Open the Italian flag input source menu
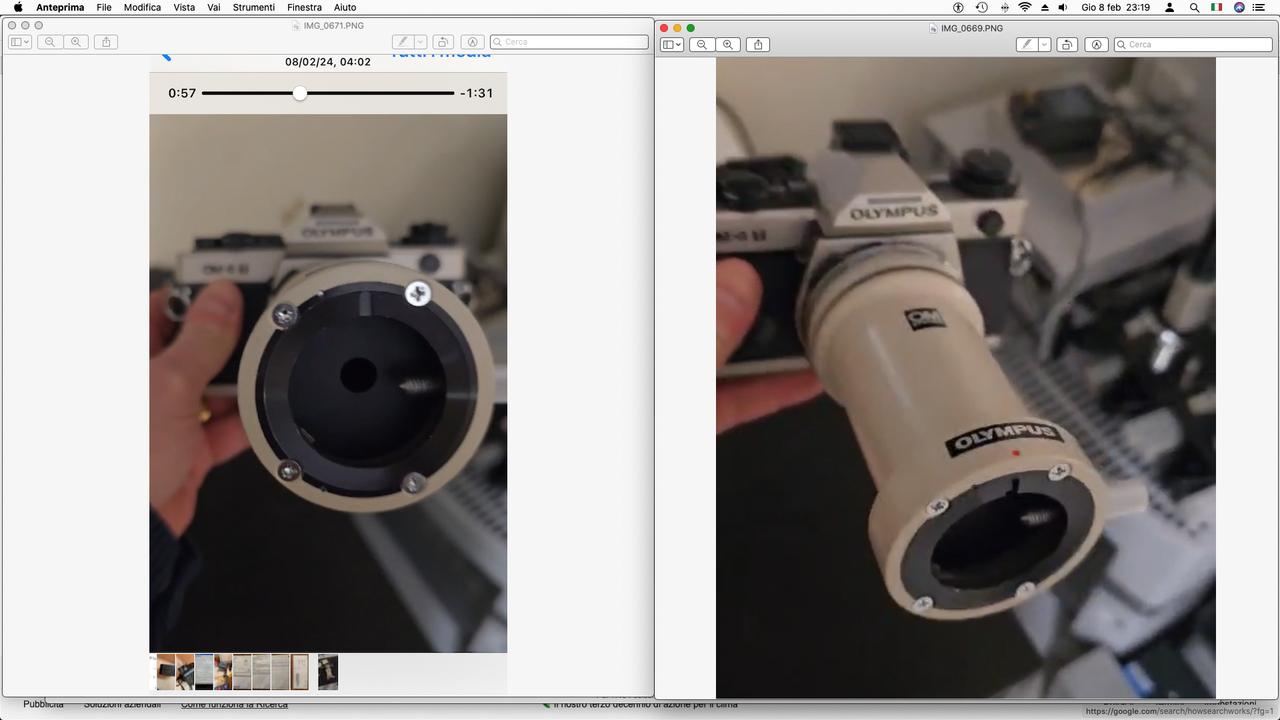Viewport: 1280px width, 720px height. [1217, 7]
